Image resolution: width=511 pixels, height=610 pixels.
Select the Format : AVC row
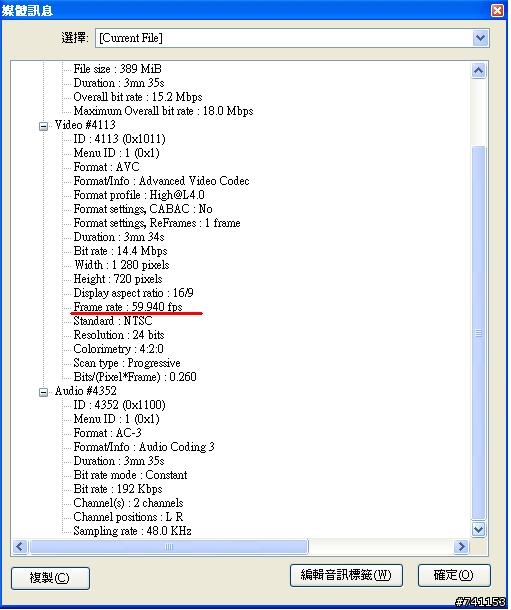[x=106, y=167]
